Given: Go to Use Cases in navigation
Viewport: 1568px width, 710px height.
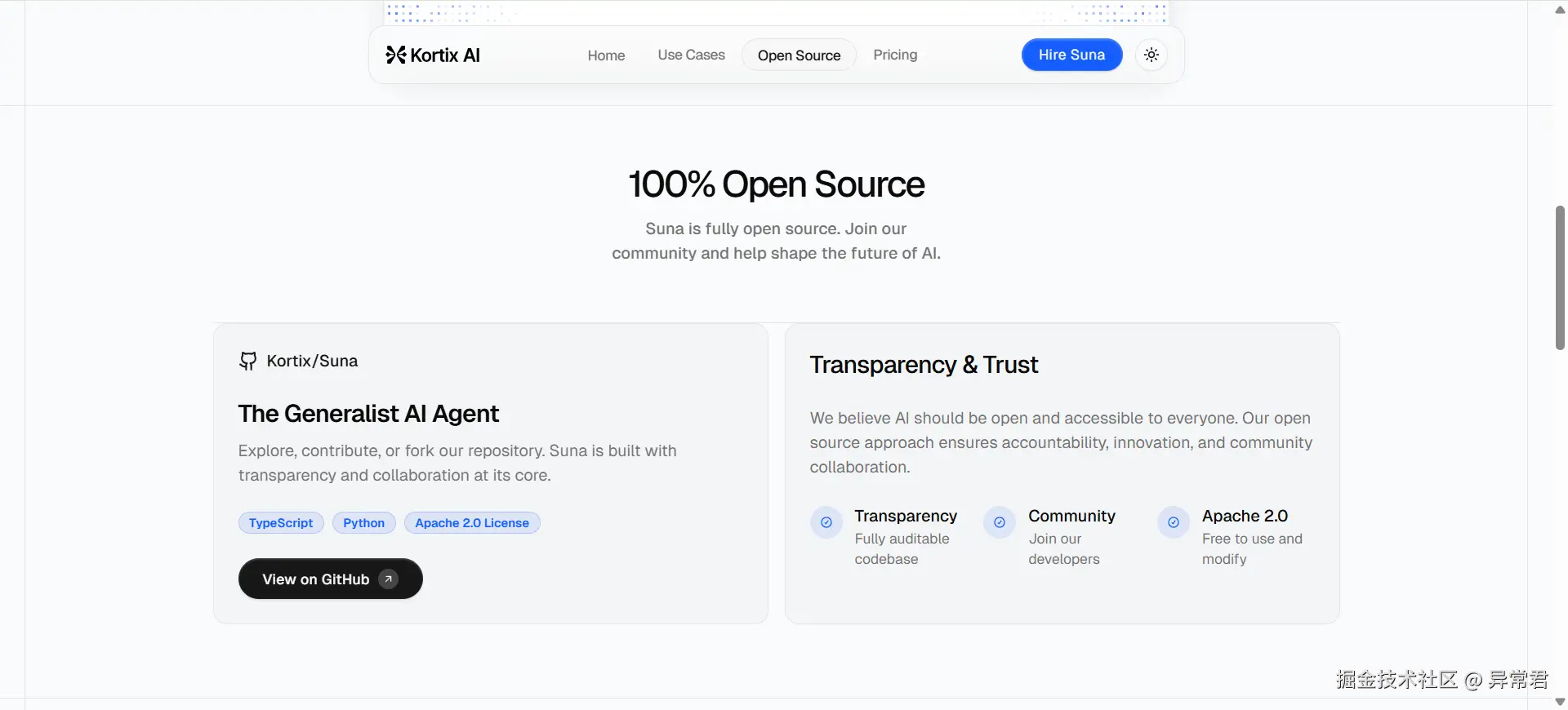Looking at the screenshot, I should tap(691, 55).
